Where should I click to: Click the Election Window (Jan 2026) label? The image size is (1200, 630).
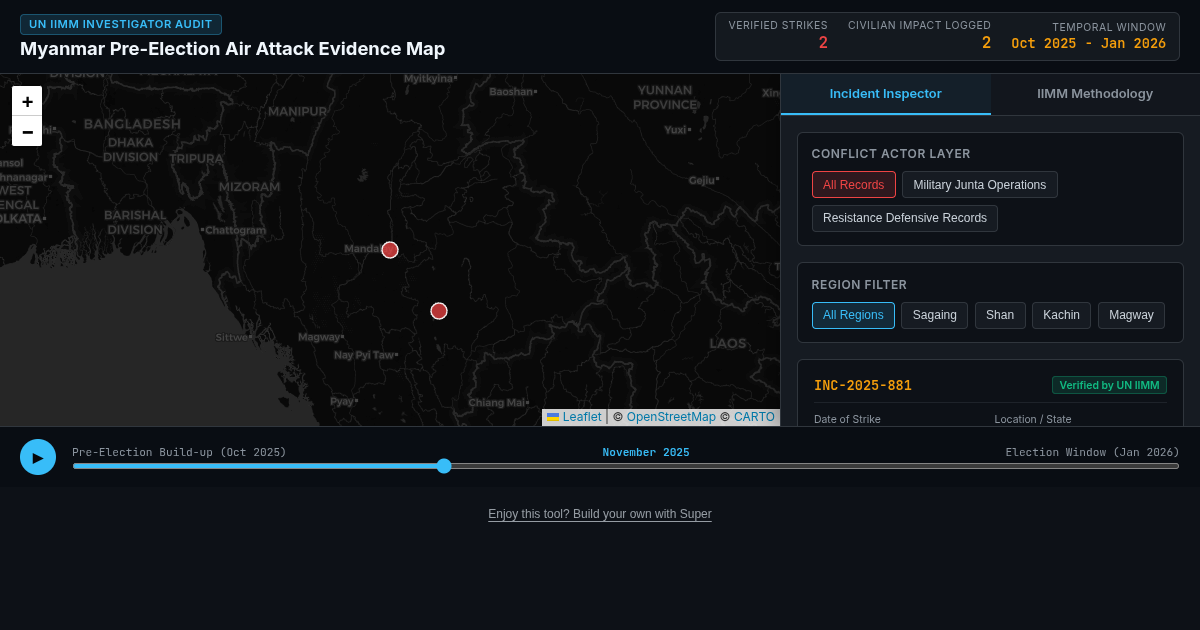pyautogui.click(x=1092, y=452)
